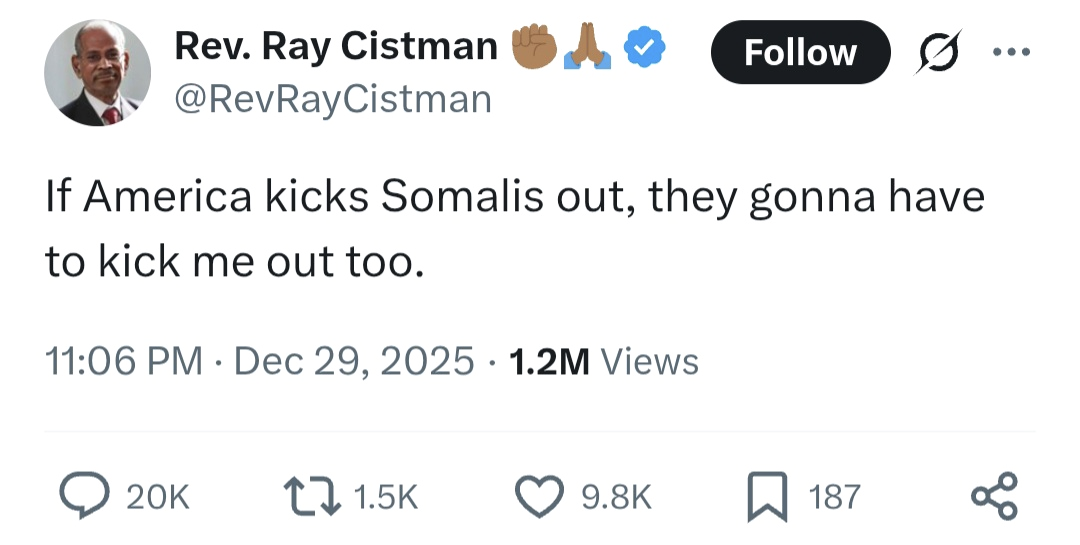Open the Rev. Ray Cistman display name
The width and height of the screenshot is (1080, 545).
[336, 46]
